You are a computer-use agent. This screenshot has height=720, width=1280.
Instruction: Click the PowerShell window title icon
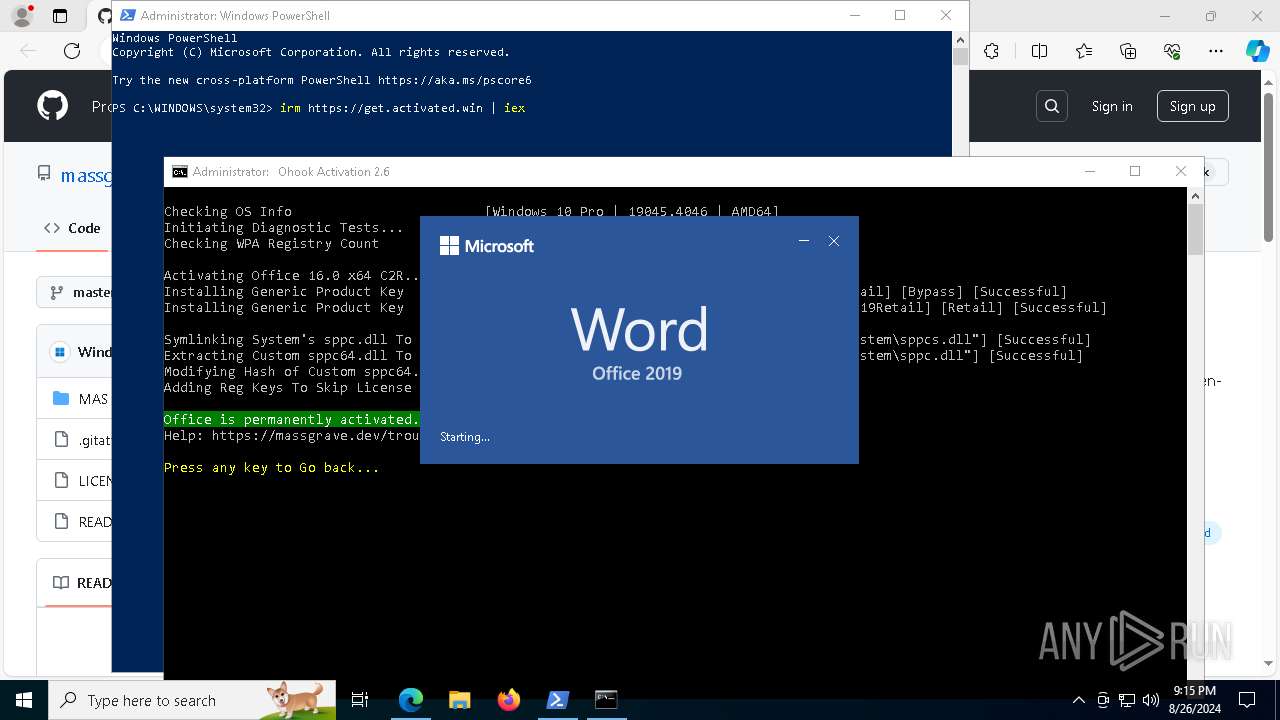point(127,15)
